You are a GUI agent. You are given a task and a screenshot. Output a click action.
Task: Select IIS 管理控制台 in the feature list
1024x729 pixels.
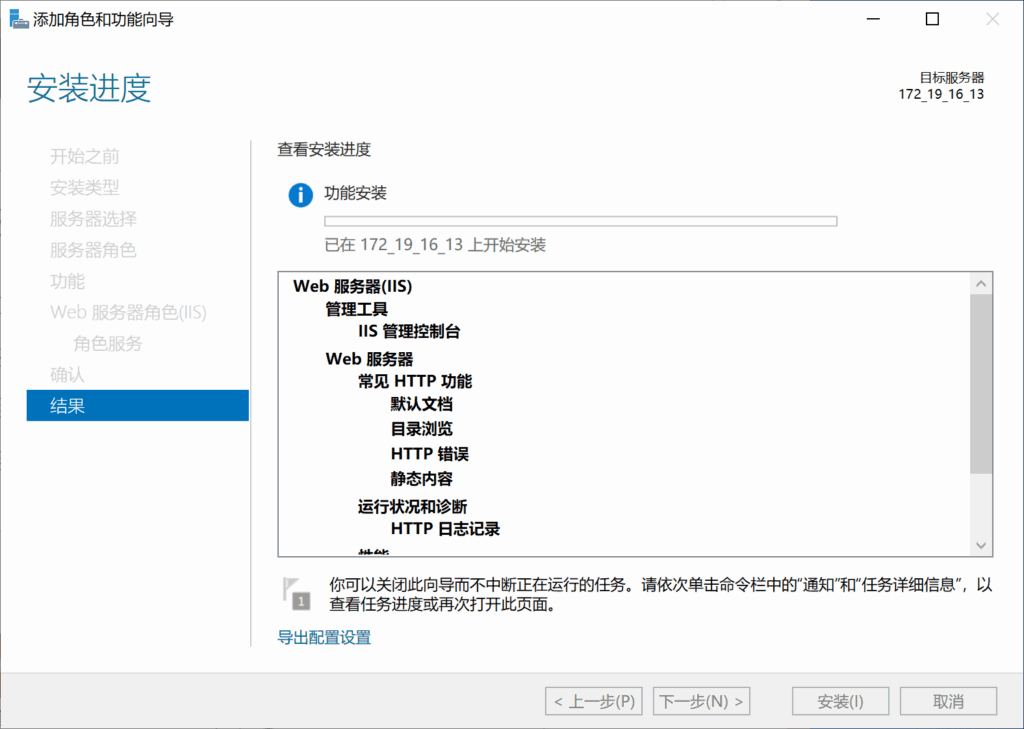(x=407, y=331)
